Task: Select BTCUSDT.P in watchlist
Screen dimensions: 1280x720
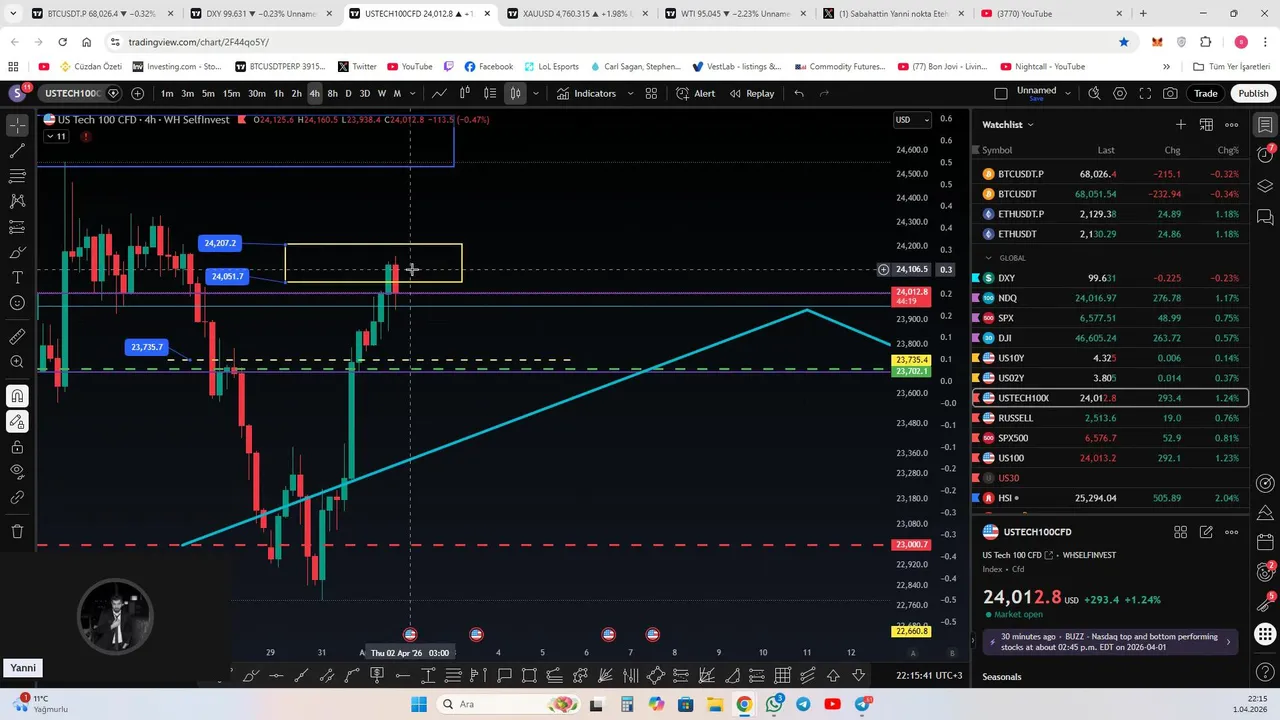Action: tap(1110, 174)
